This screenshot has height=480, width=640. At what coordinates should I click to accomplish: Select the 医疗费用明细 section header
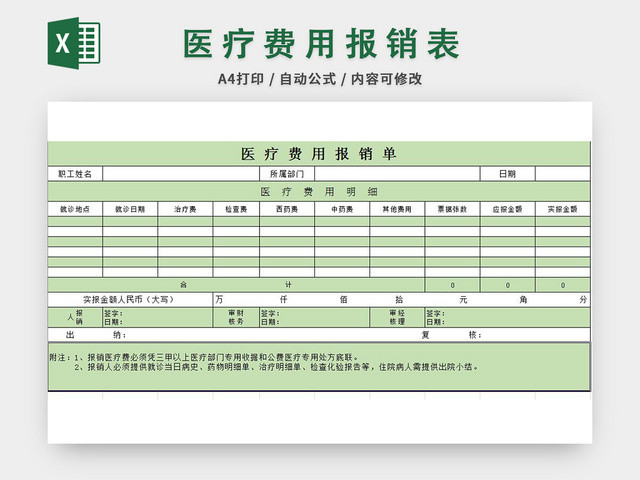tap(319, 192)
